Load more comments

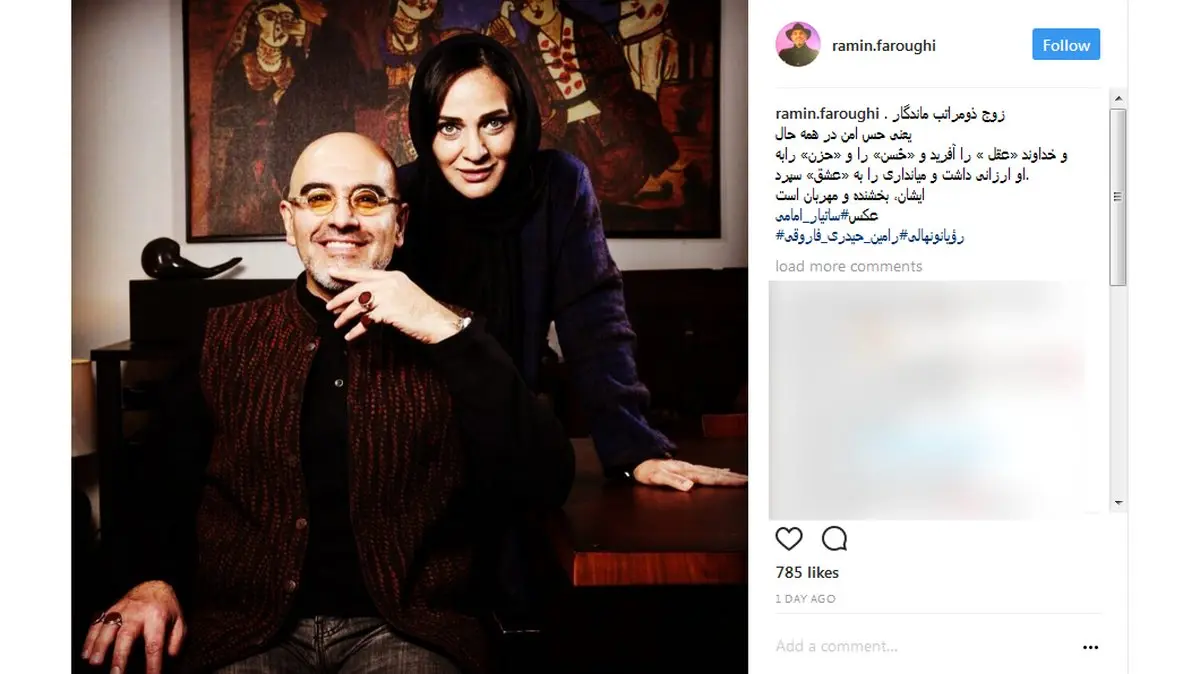pyautogui.click(x=849, y=266)
